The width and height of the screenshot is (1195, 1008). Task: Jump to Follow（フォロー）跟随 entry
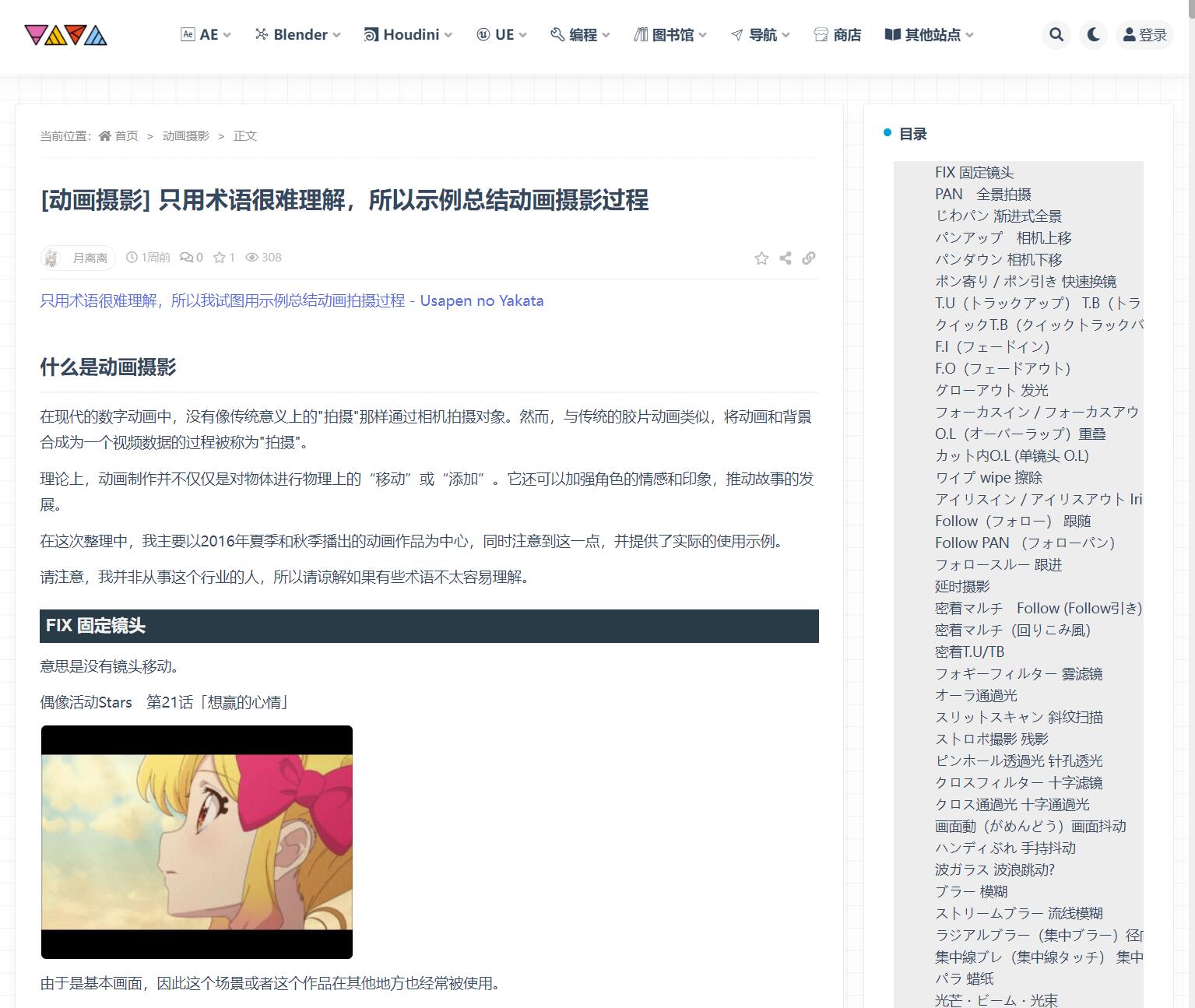(x=1013, y=522)
